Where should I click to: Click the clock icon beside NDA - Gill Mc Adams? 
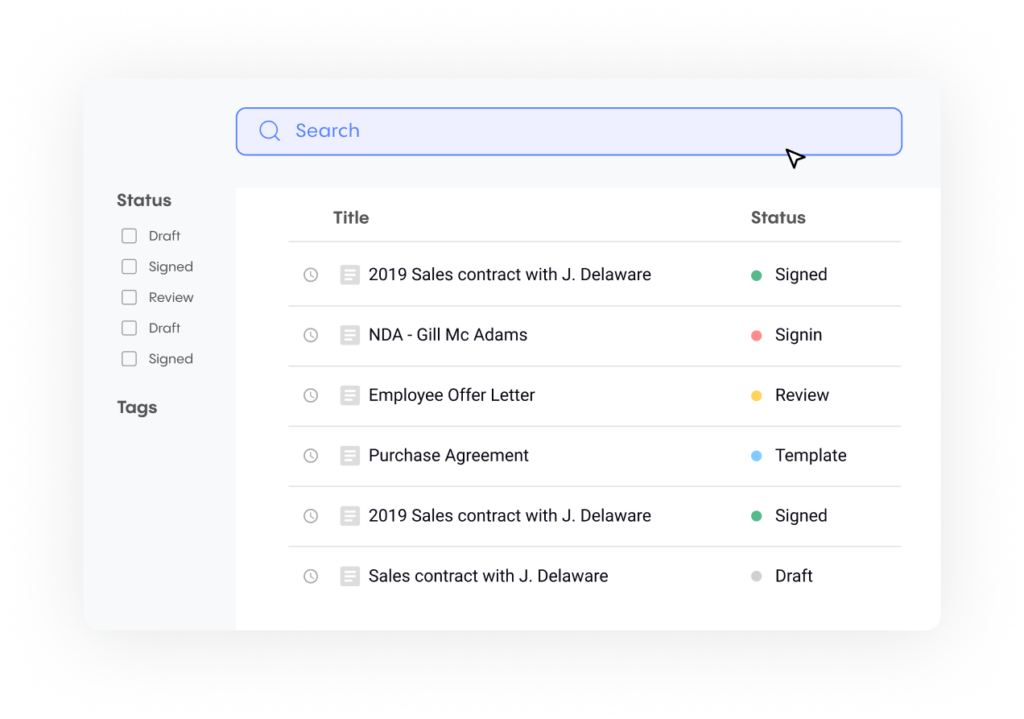[311, 335]
